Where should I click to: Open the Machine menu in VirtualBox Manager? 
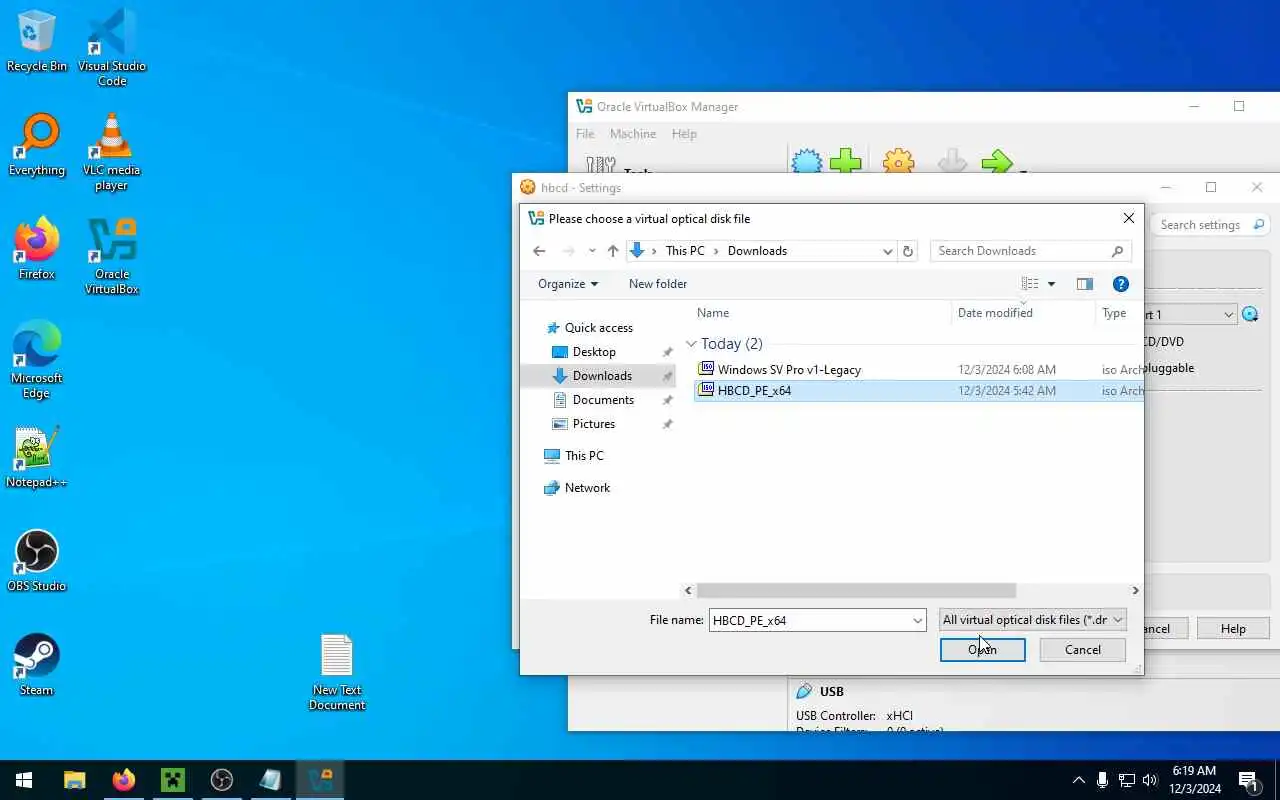click(x=633, y=134)
